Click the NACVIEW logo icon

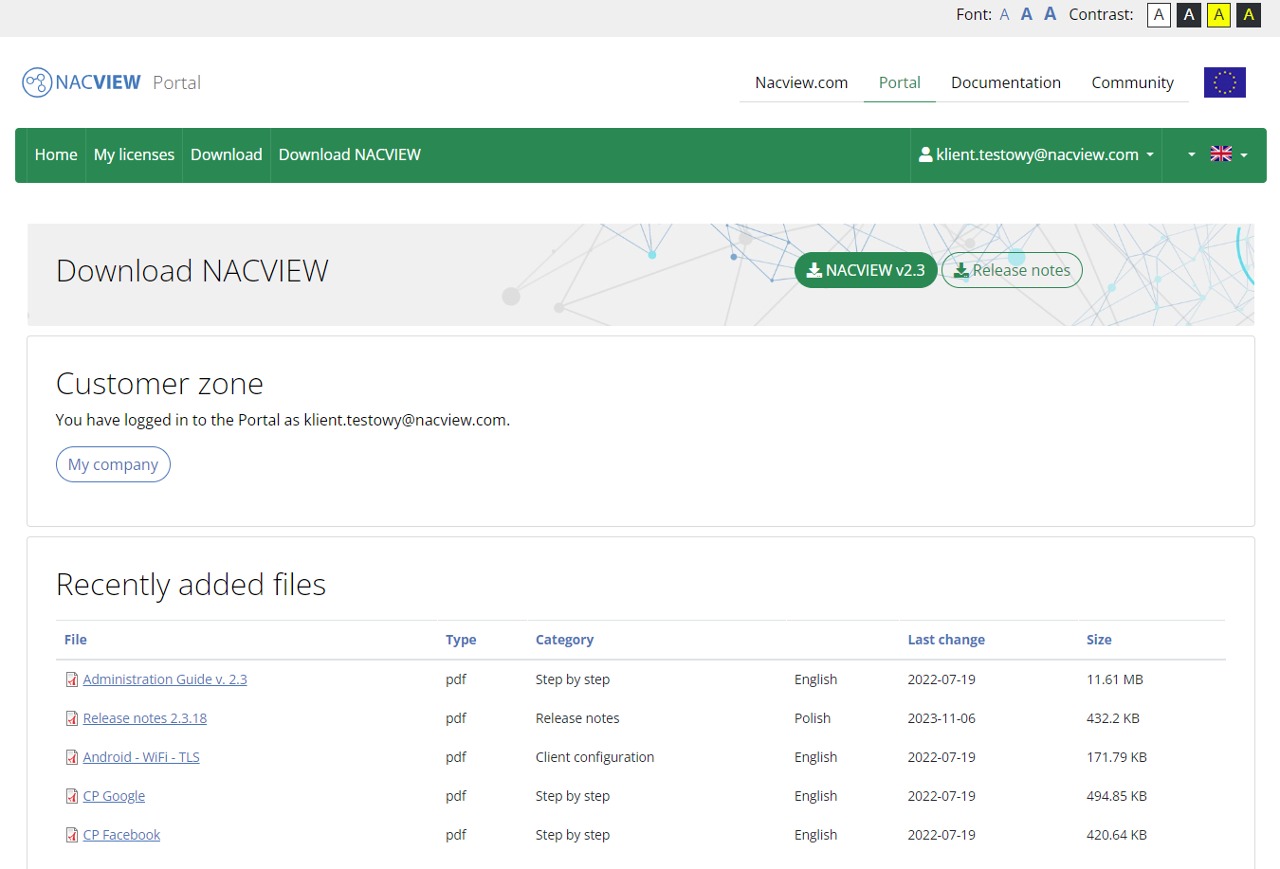click(x=37, y=81)
